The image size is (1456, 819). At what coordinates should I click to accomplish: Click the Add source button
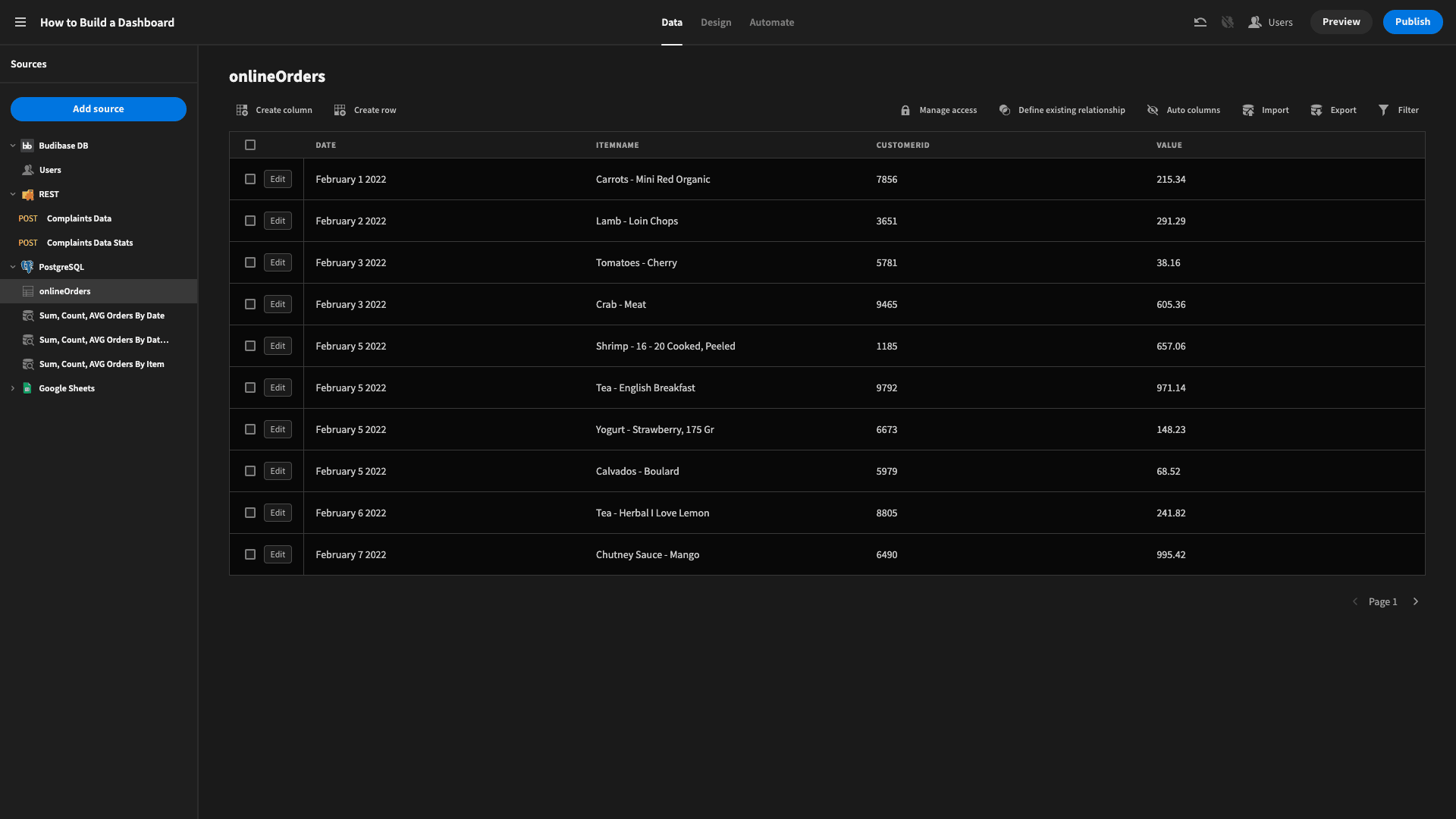coord(98,109)
